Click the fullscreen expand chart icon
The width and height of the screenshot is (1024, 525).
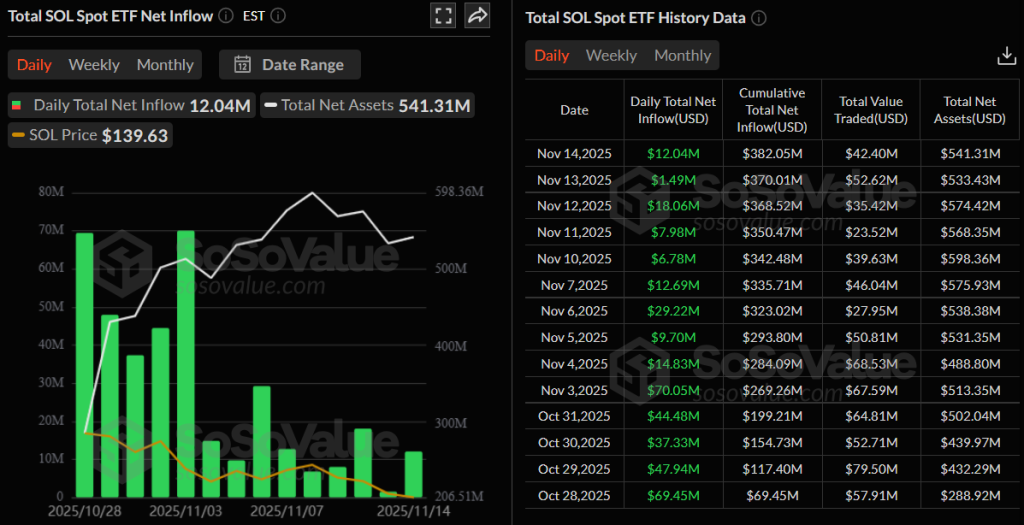[x=442, y=16]
